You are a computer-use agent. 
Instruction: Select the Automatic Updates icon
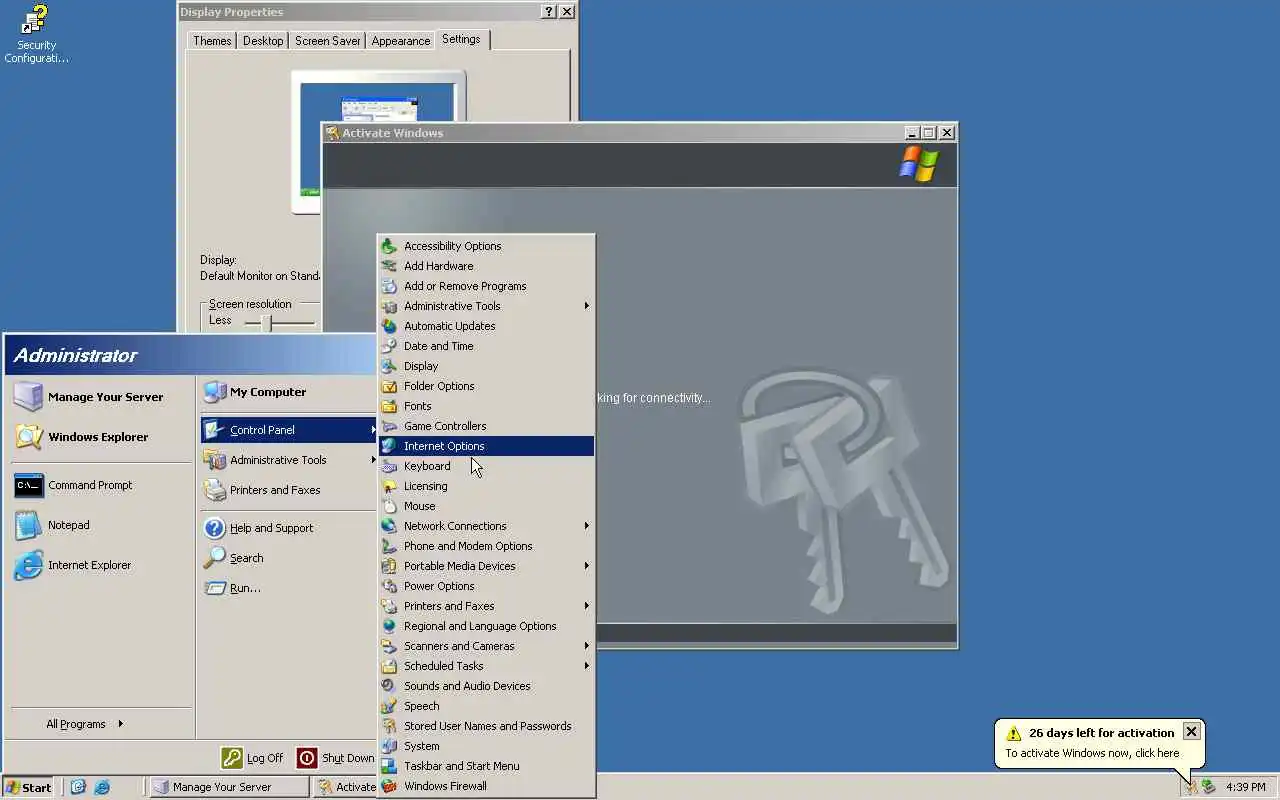pyautogui.click(x=389, y=326)
